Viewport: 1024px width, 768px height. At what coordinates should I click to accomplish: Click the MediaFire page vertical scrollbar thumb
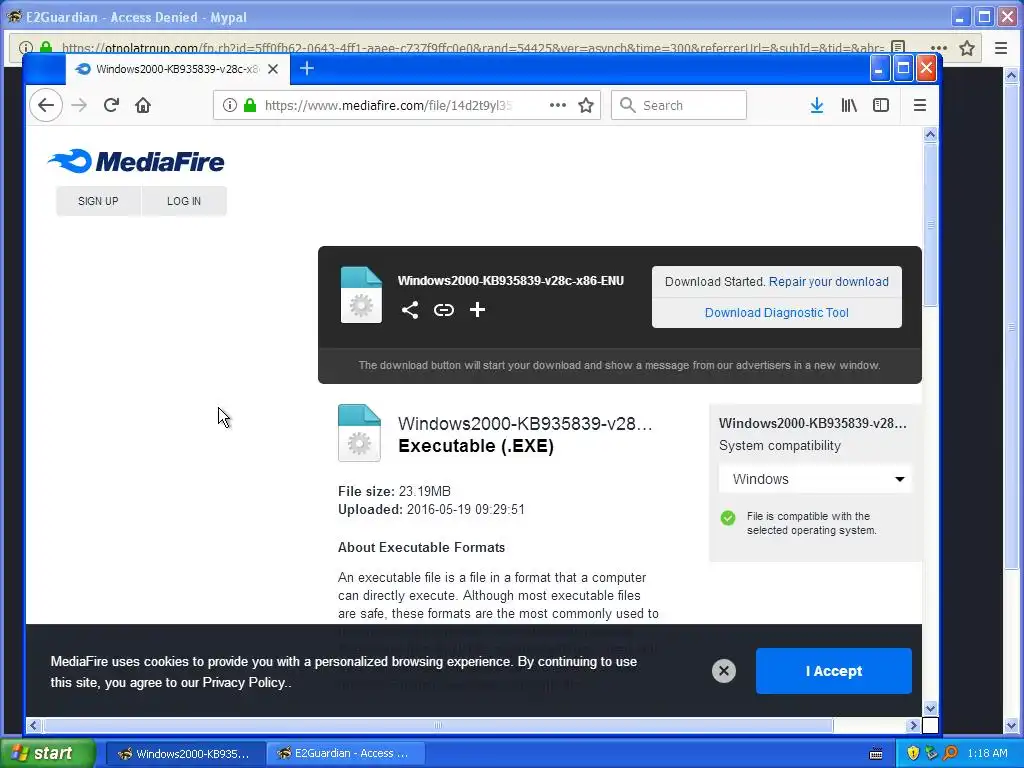point(930,225)
